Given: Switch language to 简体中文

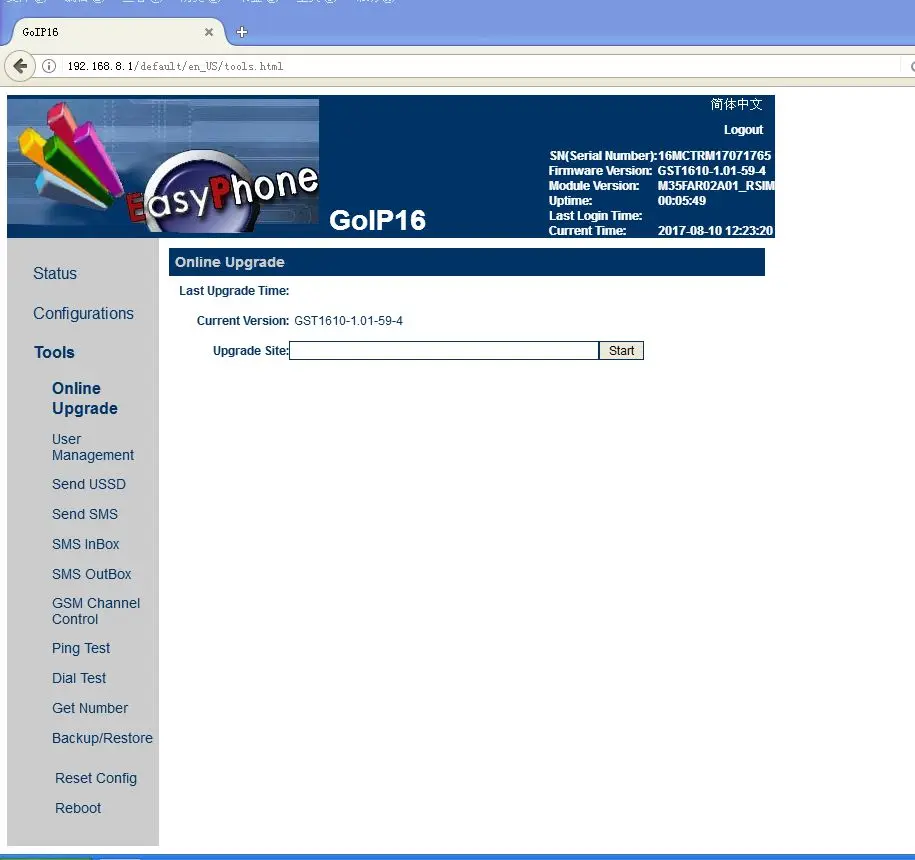Looking at the screenshot, I should (736, 104).
